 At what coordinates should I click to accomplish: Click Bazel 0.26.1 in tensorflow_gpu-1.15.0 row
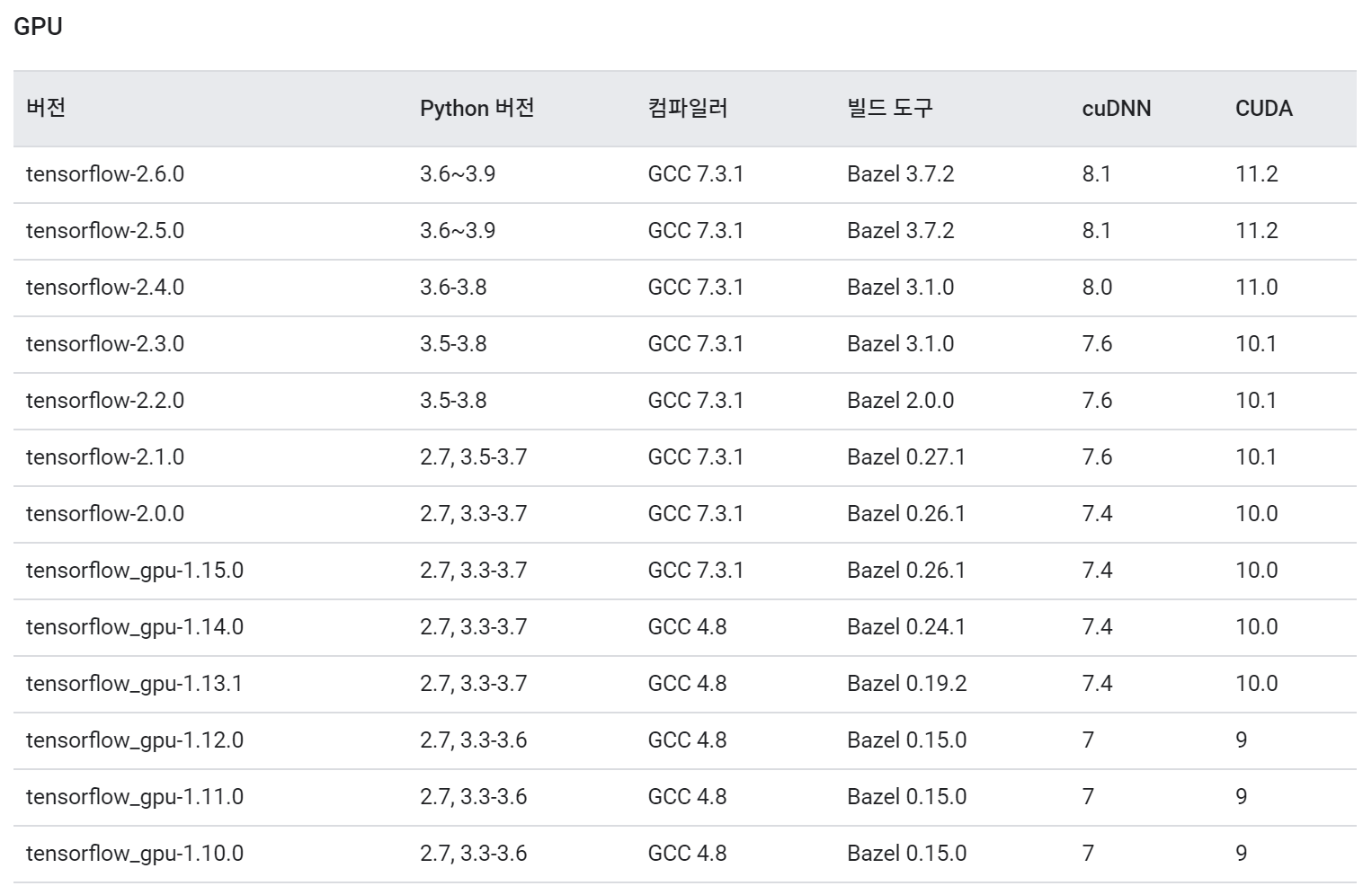[x=906, y=571]
